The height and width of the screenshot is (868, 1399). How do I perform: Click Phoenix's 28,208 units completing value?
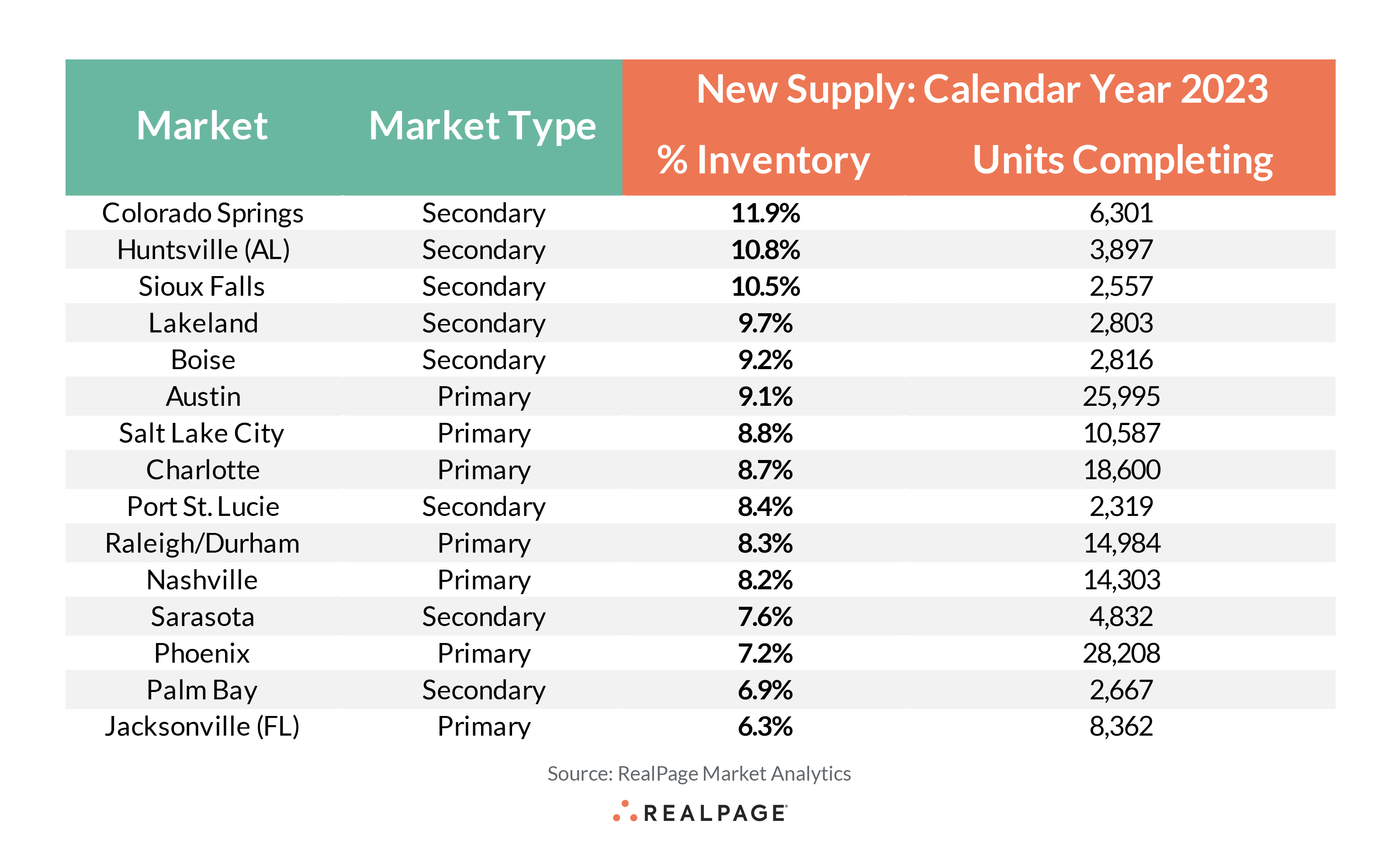1121,654
